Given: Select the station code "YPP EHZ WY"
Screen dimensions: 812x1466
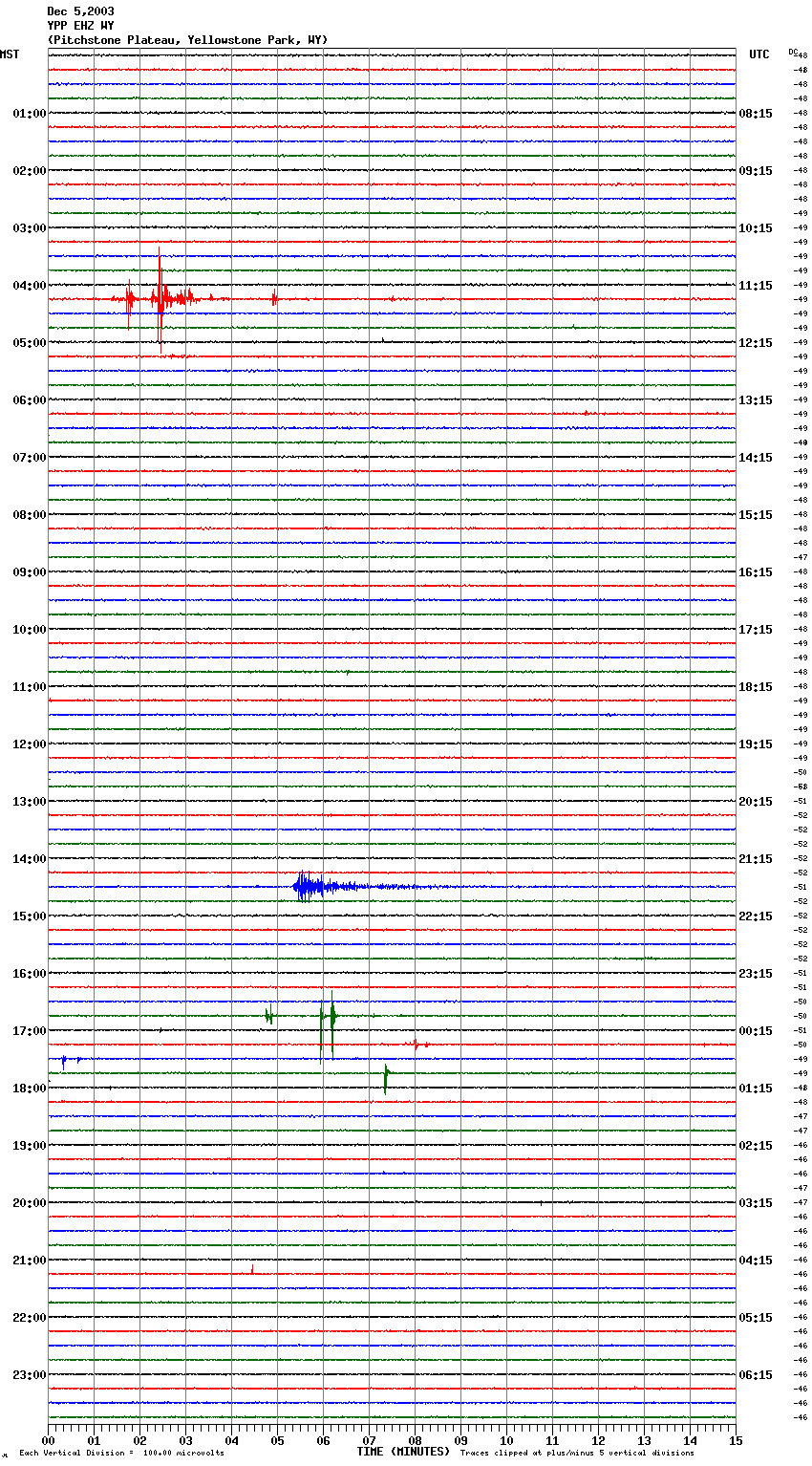Looking at the screenshot, I should point(80,26).
